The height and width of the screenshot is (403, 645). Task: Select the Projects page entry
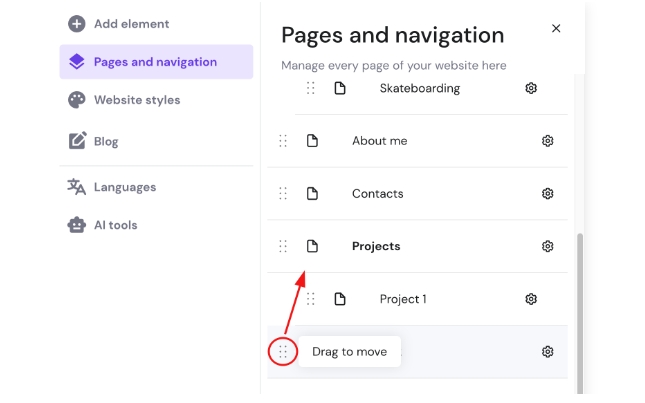click(376, 246)
